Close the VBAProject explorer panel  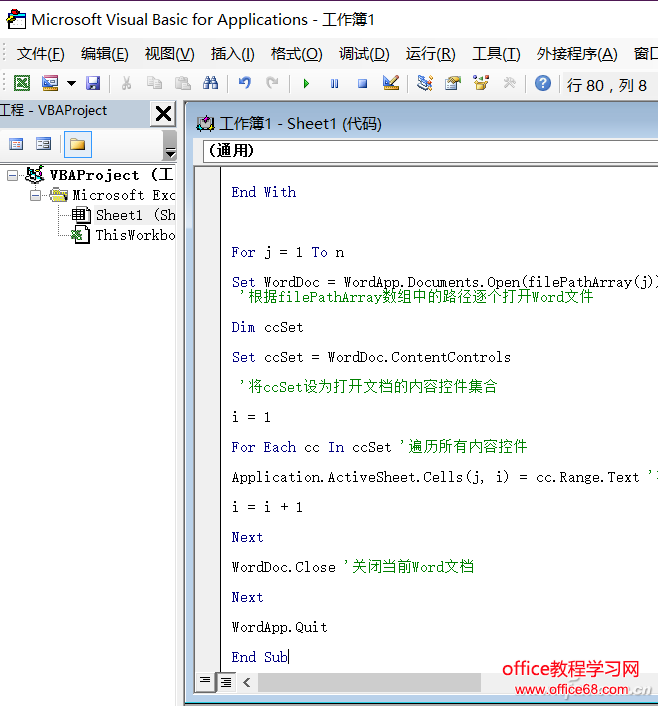pos(163,113)
